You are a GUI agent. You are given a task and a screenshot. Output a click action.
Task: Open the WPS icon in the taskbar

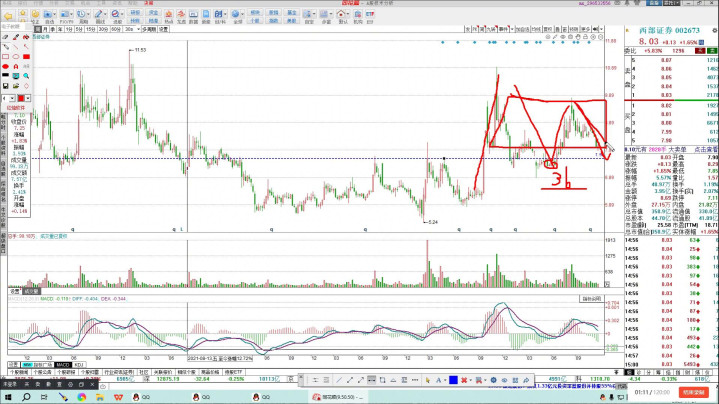(x=118, y=397)
